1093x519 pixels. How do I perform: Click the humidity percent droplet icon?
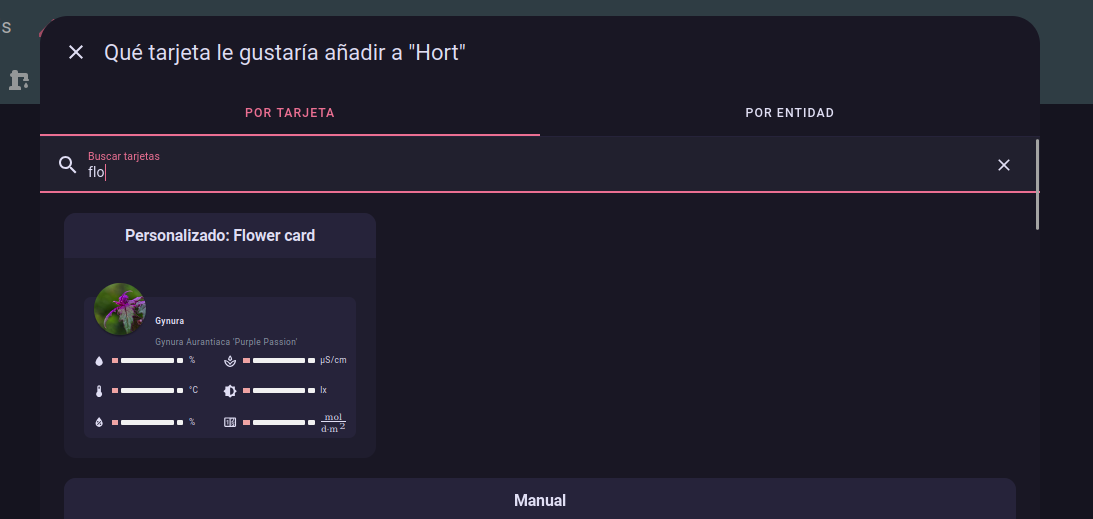pos(99,422)
